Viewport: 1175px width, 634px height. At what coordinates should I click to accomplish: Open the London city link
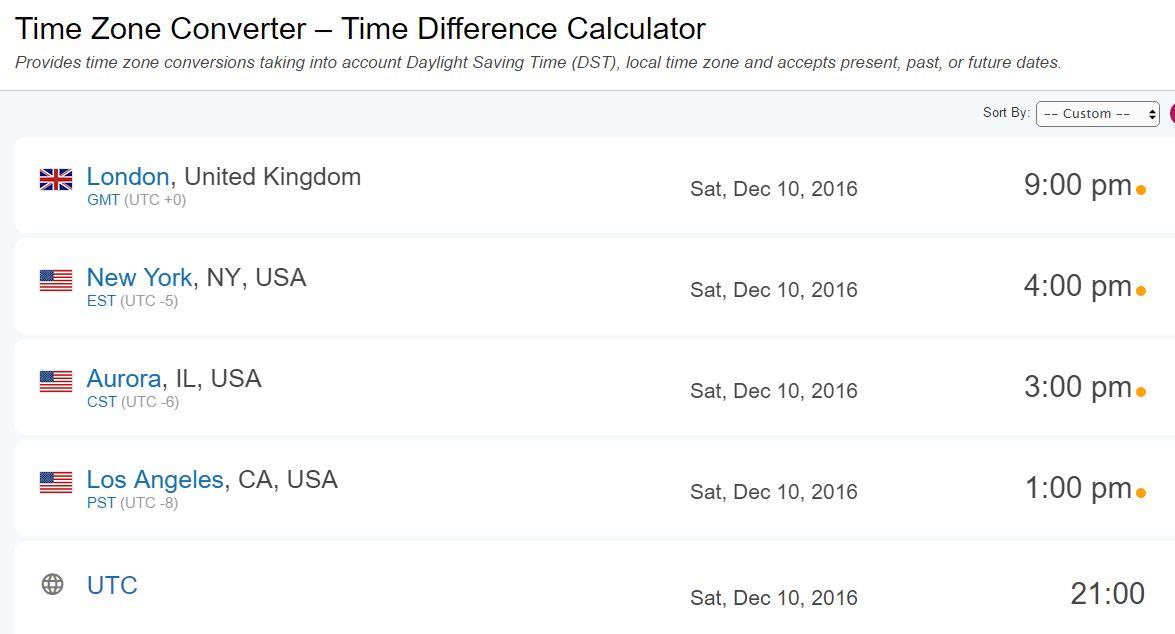127,177
